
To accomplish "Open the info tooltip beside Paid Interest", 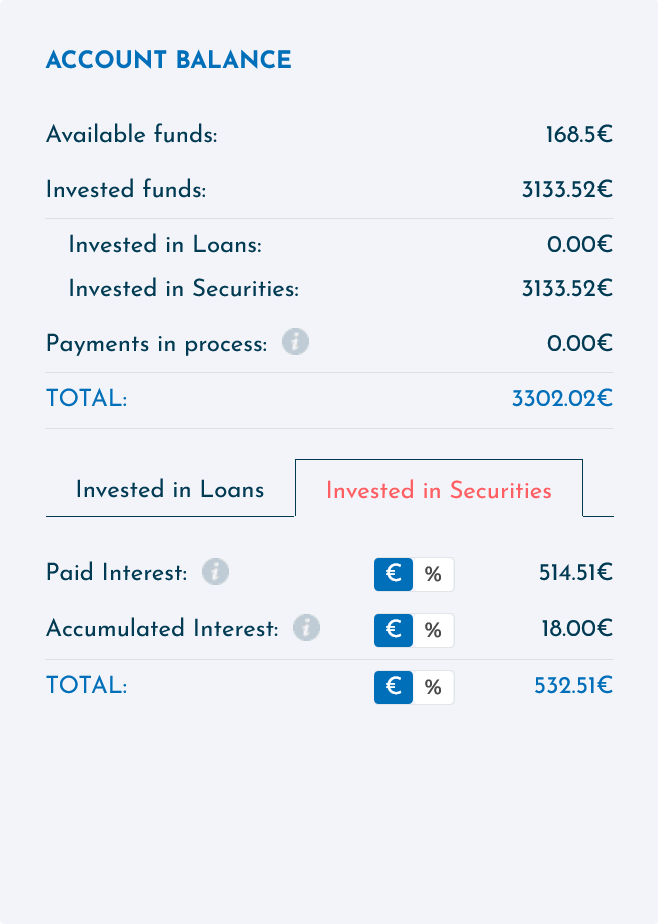I will coord(216,572).
